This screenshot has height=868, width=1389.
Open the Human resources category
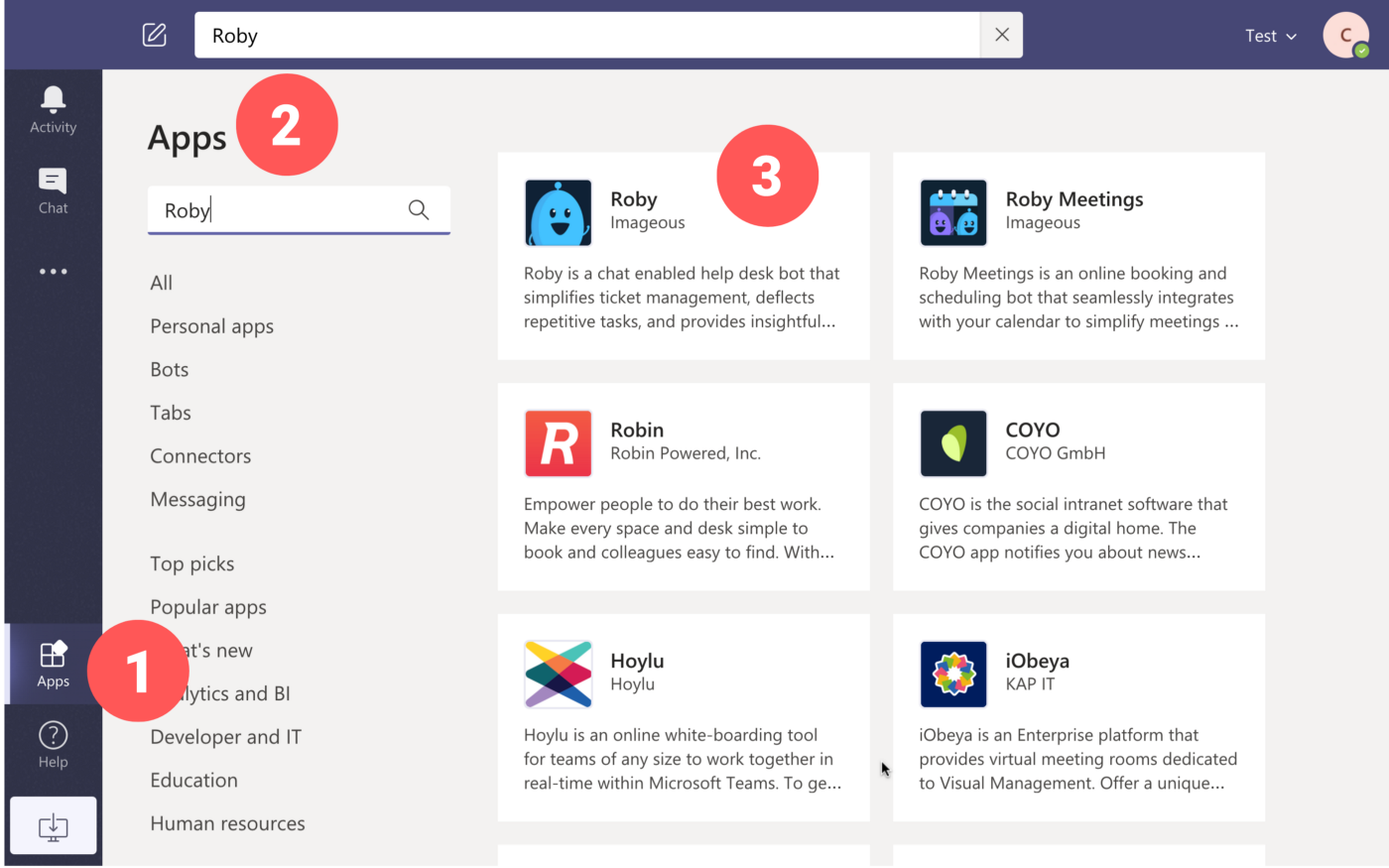[x=228, y=823]
